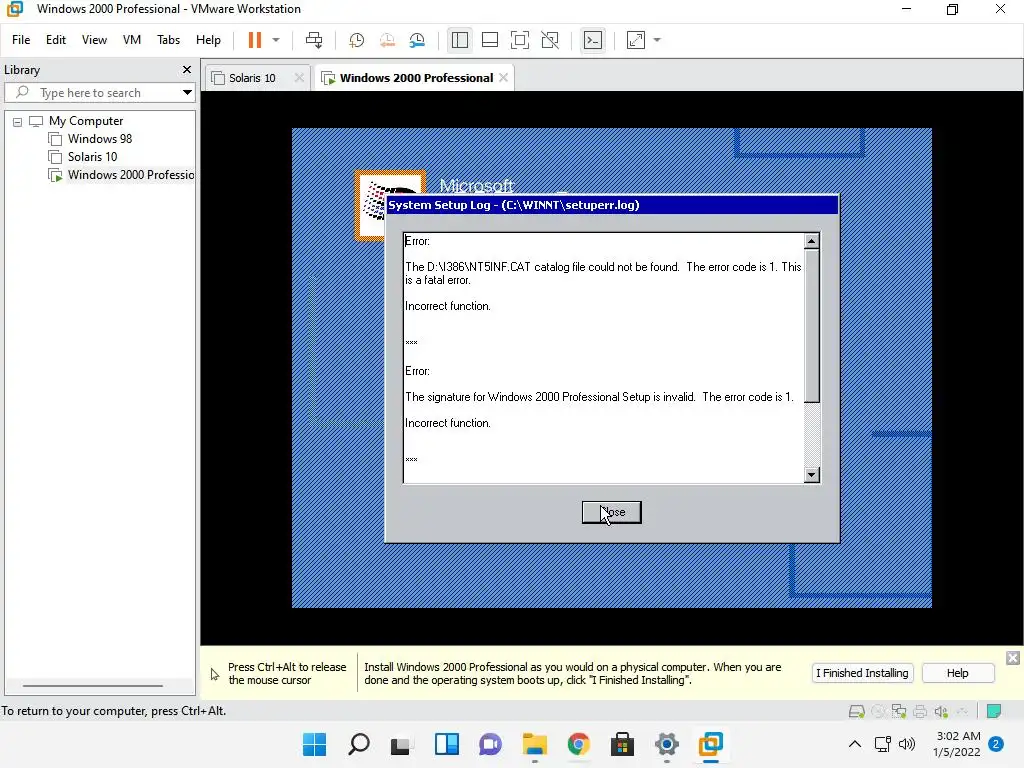This screenshot has height=768, width=1024.
Task: Open Settings from the taskbar
Action: click(667, 744)
